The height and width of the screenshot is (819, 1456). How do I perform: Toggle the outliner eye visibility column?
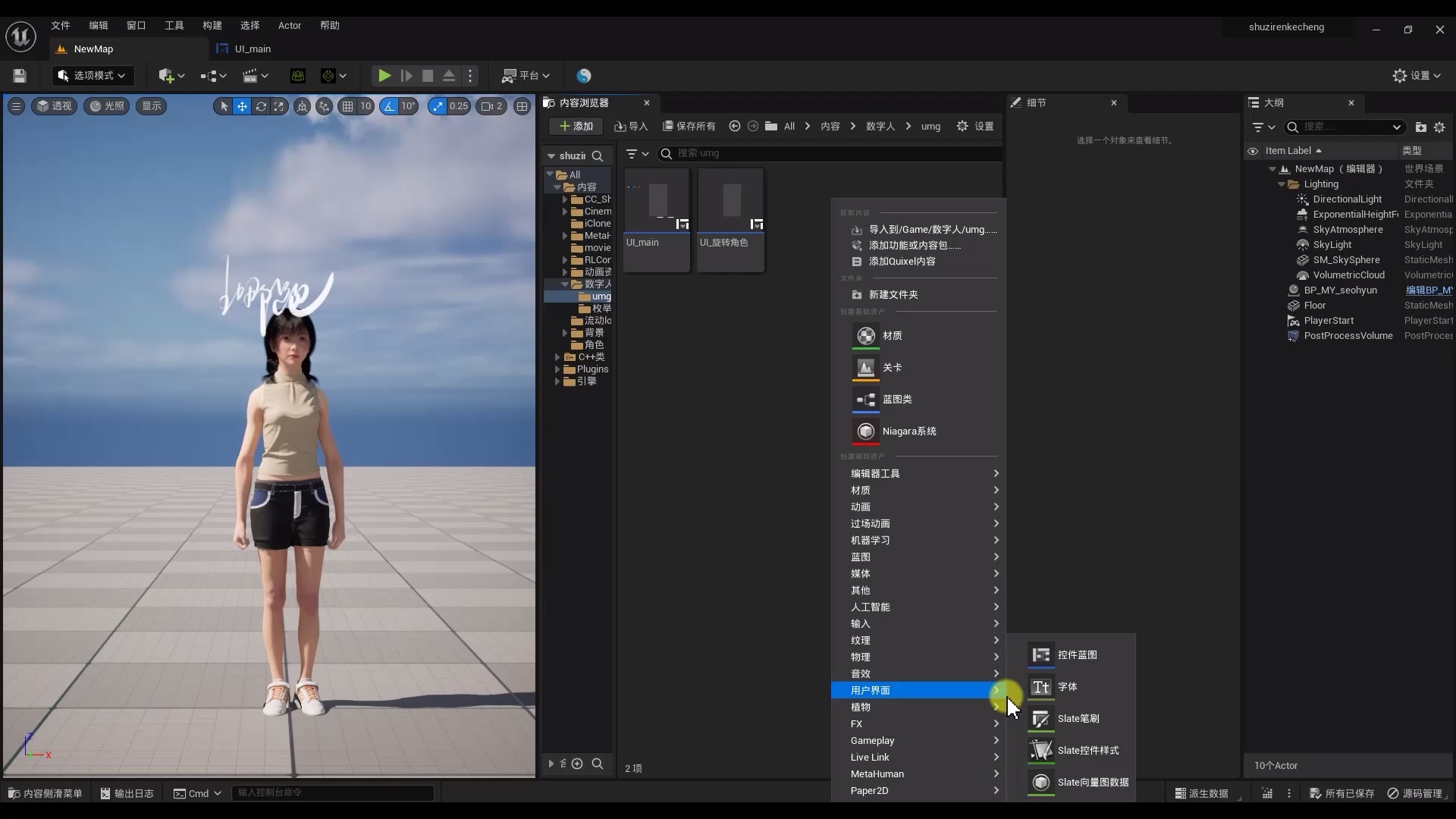coord(1253,151)
